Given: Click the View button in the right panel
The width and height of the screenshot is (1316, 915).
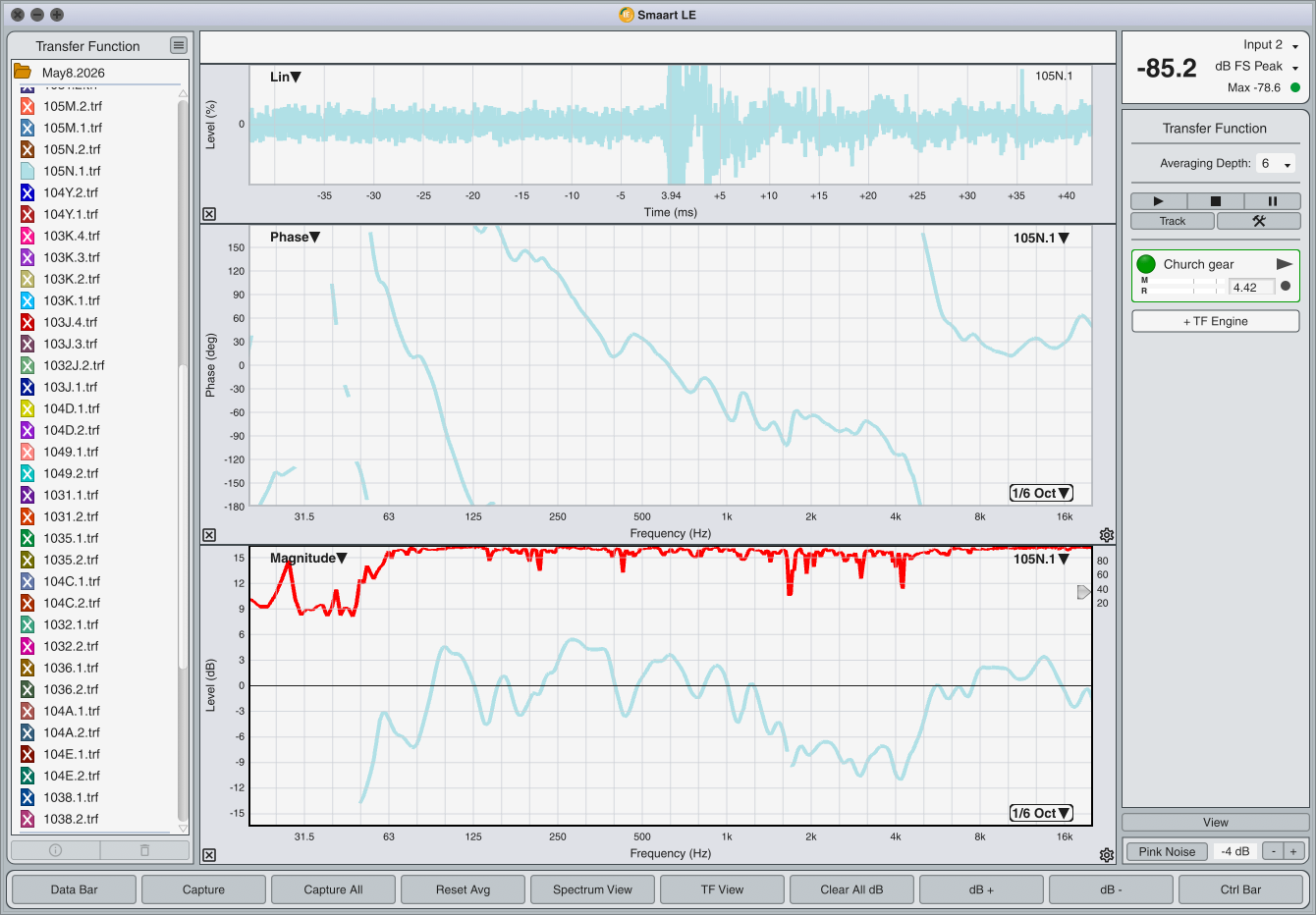Looking at the screenshot, I should [1216, 823].
